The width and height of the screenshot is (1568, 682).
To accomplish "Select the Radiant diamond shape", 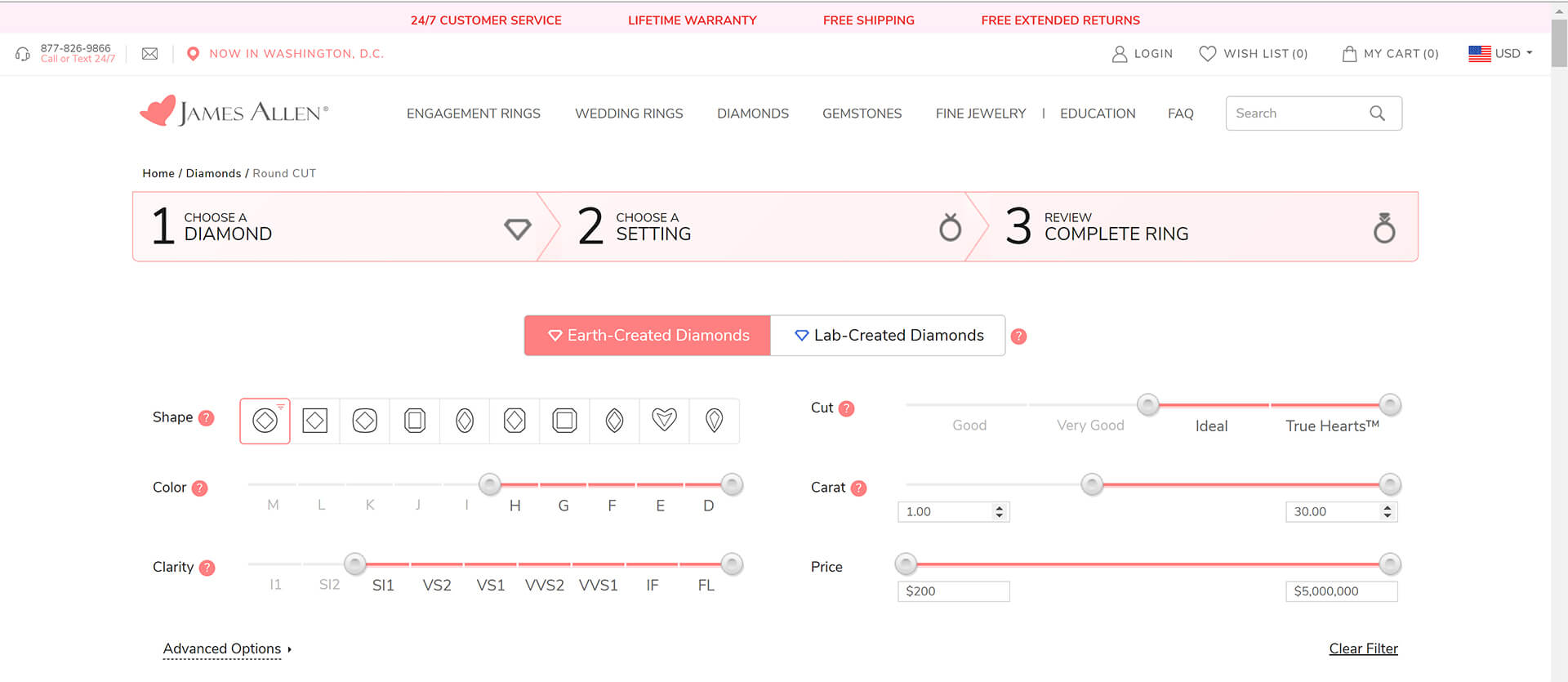I will pyautogui.click(x=514, y=421).
